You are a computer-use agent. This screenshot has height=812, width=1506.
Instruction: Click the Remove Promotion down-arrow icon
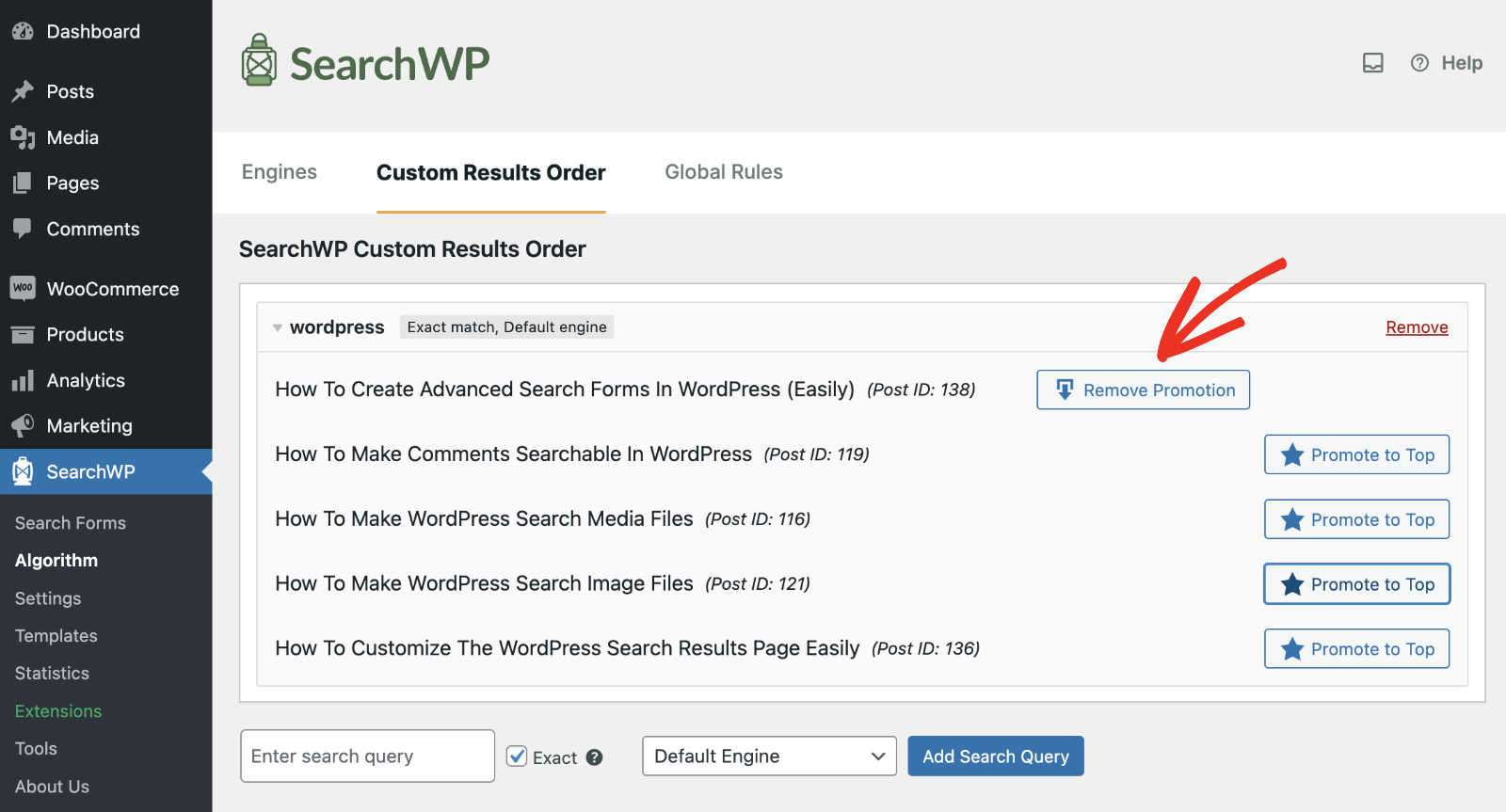1065,390
